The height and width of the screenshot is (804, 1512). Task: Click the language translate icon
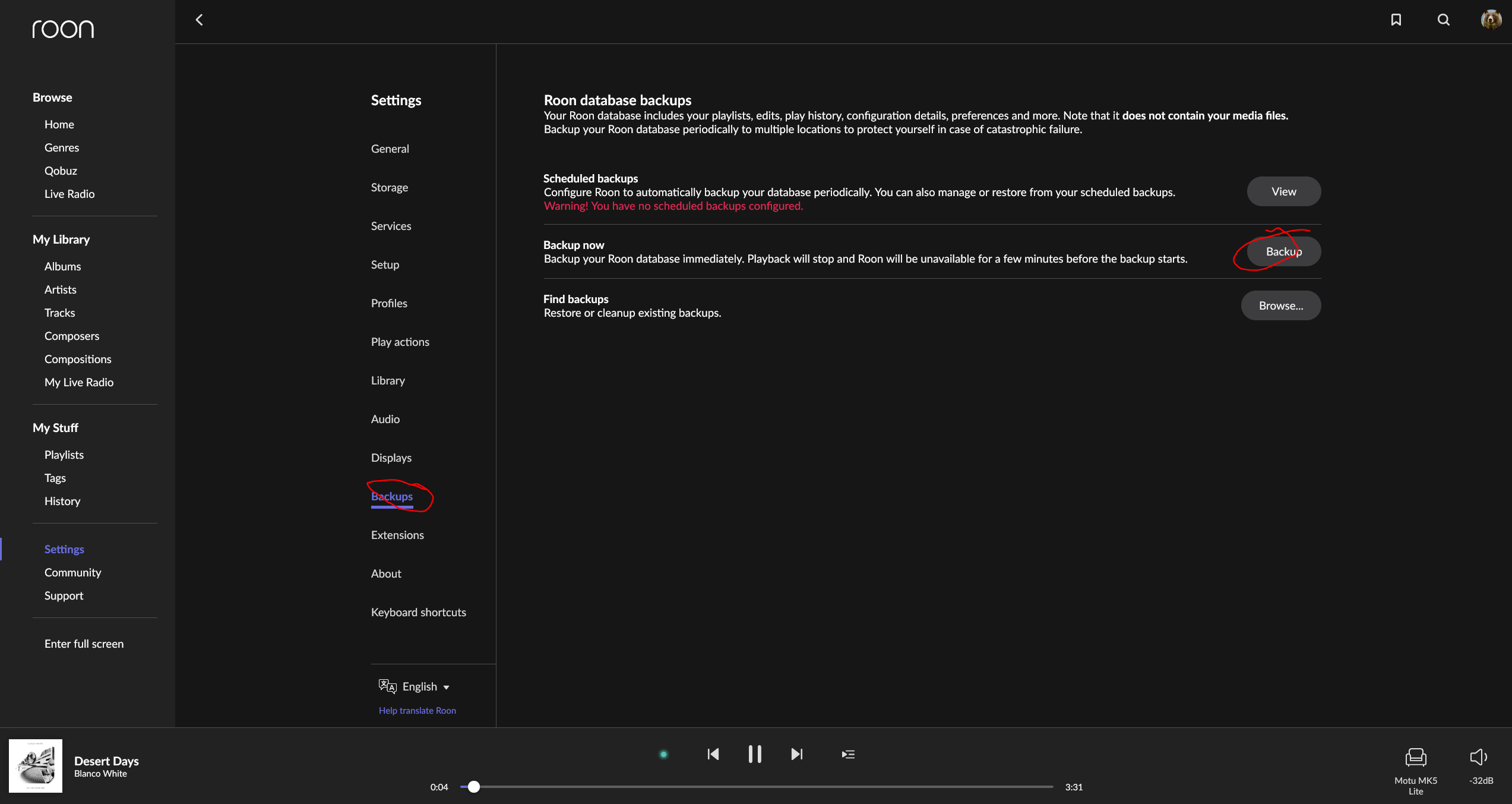coord(387,686)
